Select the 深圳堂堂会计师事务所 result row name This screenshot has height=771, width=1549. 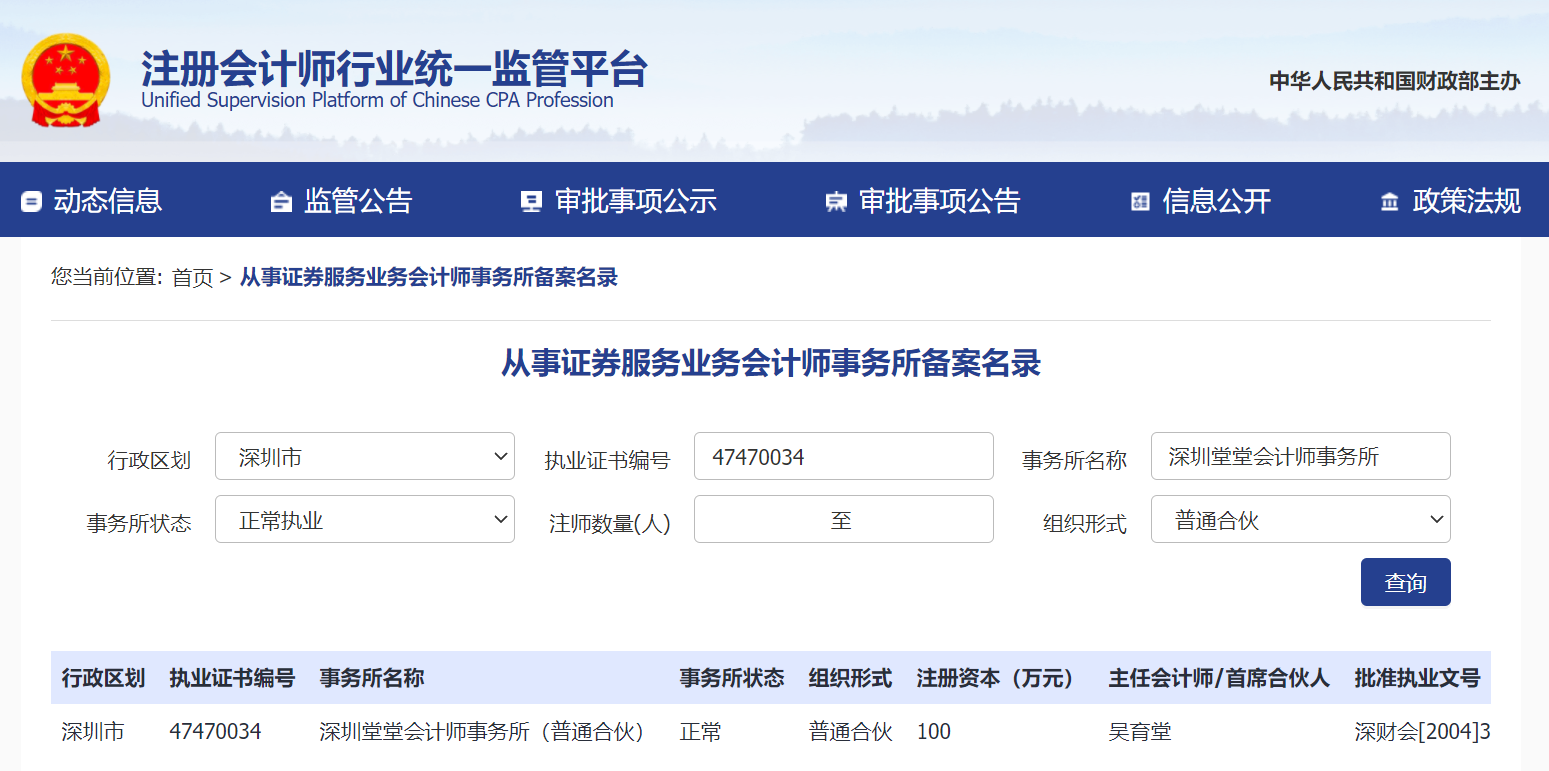pyautogui.click(x=483, y=732)
